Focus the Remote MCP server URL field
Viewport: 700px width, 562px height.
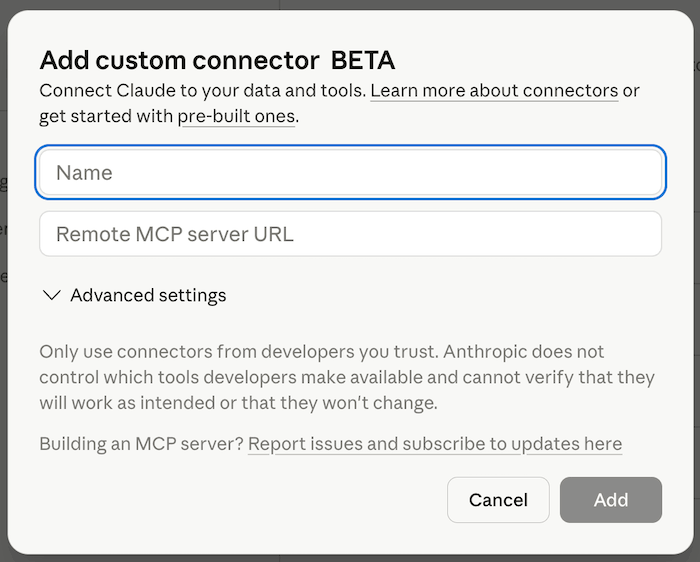click(x=350, y=234)
